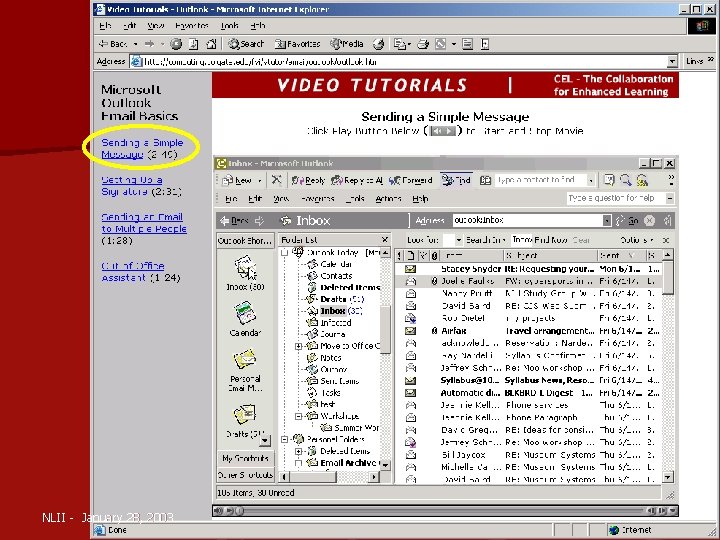720x540 pixels.
Task: Click the Internet Explorer Forward arrow
Action: 150,44
